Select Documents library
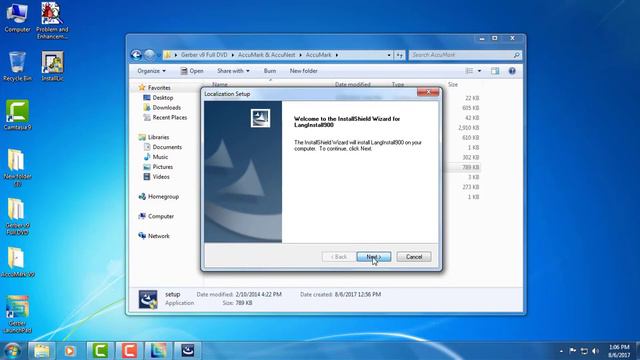The image size is (640, 360). coord(167,147)
